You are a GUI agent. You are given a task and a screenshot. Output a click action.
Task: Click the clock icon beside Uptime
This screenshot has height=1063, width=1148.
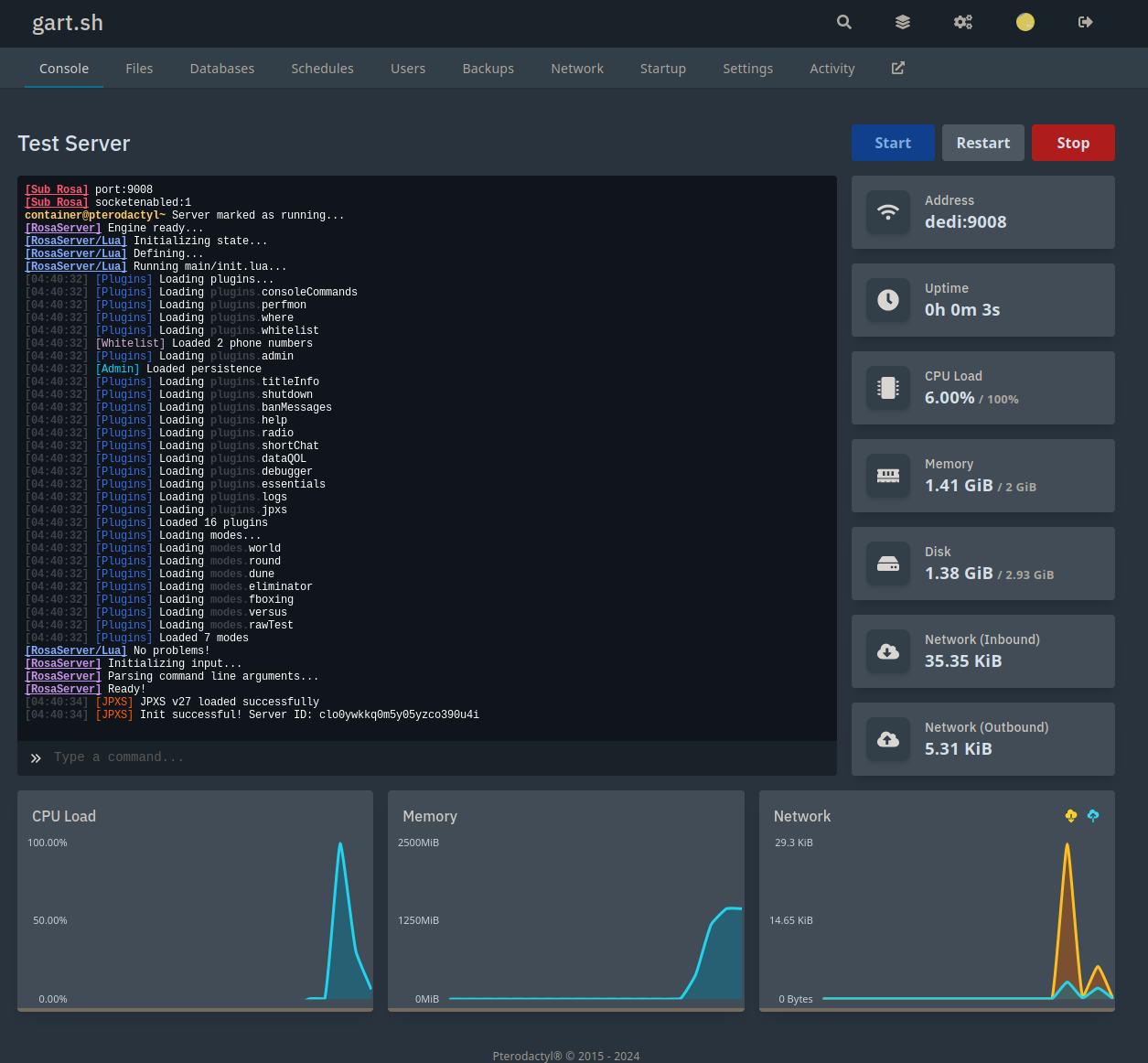pos(888,300)
